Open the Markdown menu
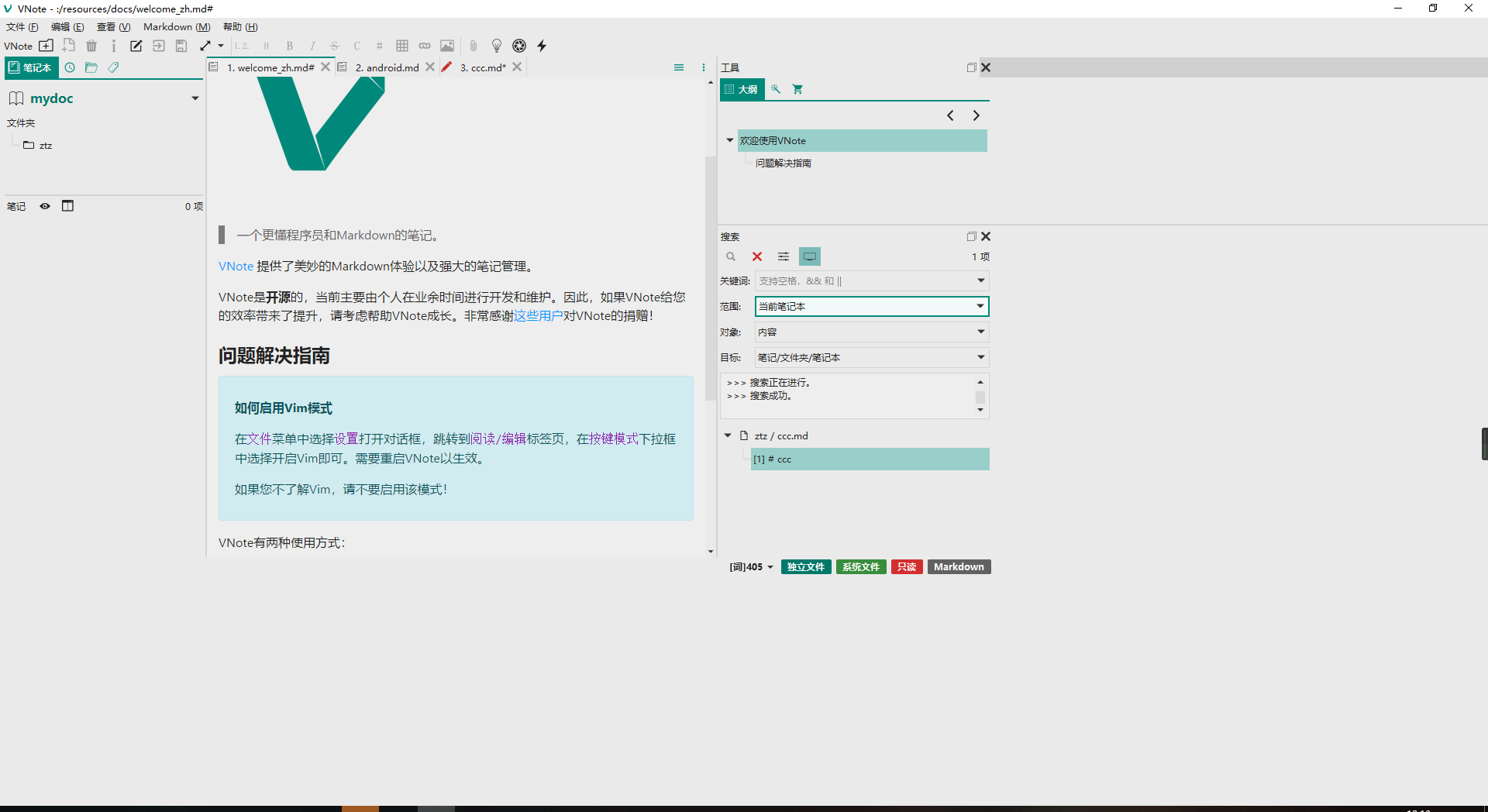The image size is (1488, 812). pyautogui.click(x=177, y=27)
